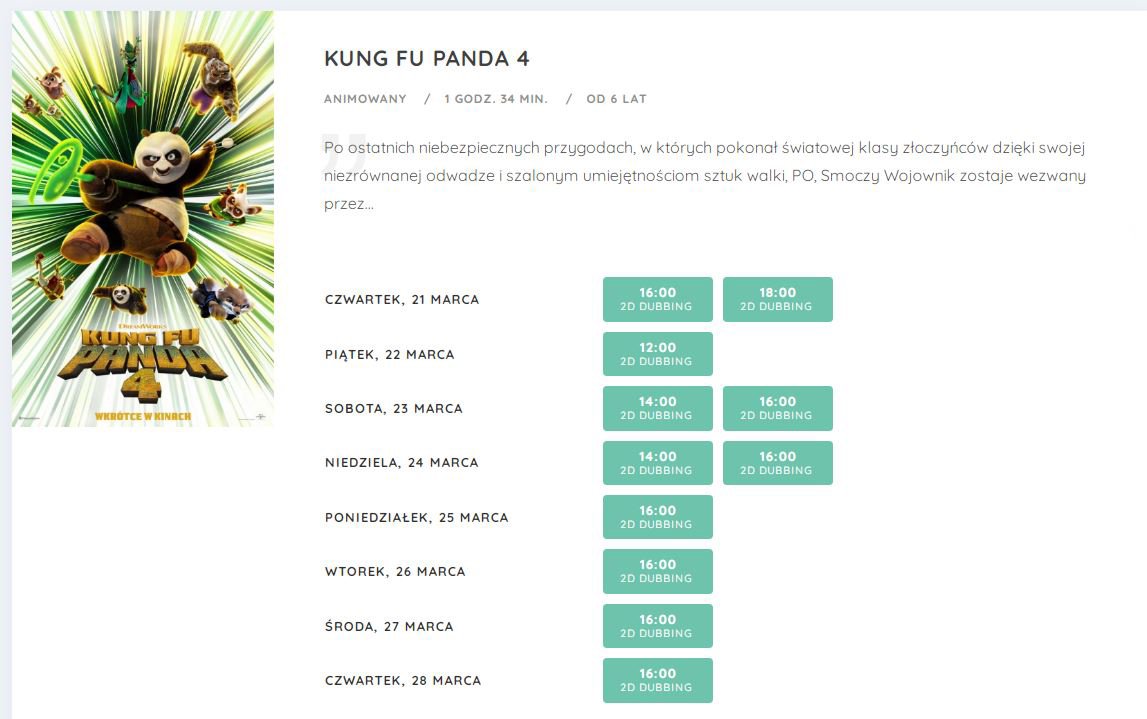Pick 14:00 showing on Sobota, 23 Marca
1147x719 pixels.
pyautogui.click(x=658, y=408)
